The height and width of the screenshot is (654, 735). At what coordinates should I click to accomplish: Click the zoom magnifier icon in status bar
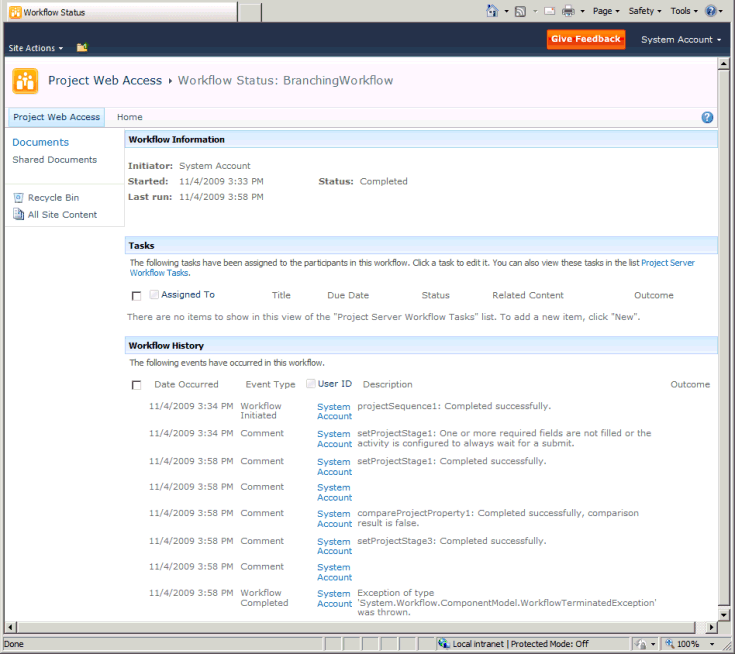point(670,644)
